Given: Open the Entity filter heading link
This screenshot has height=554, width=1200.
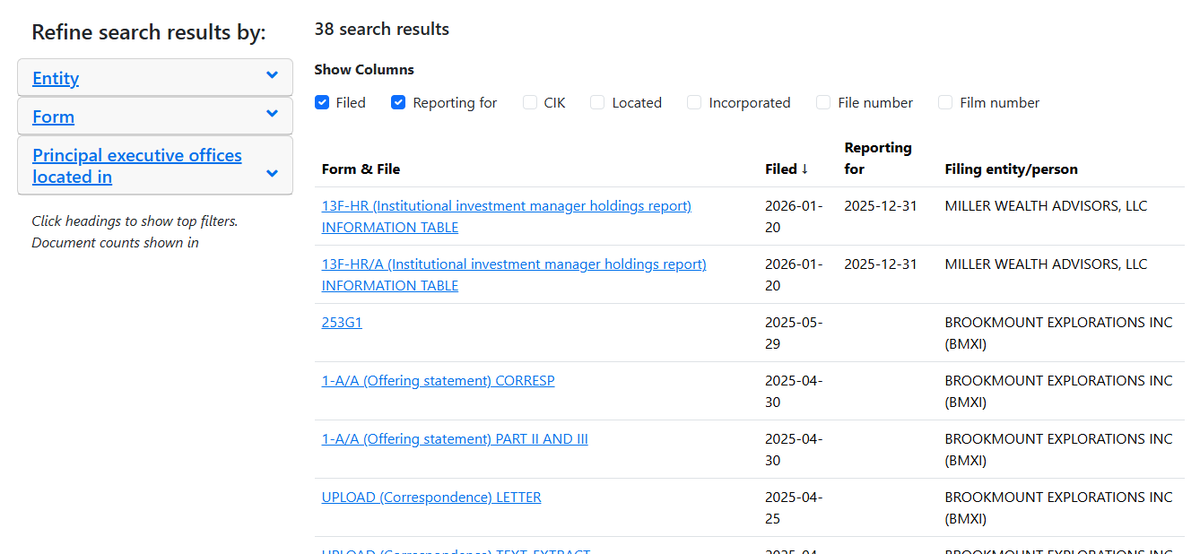Looking at the screenshot, I should (55, 78).
